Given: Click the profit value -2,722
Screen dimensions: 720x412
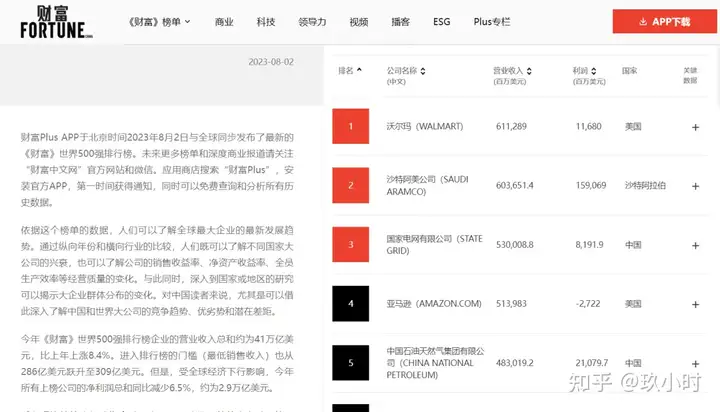Looking at the screenshot, I should pos(588,304).
